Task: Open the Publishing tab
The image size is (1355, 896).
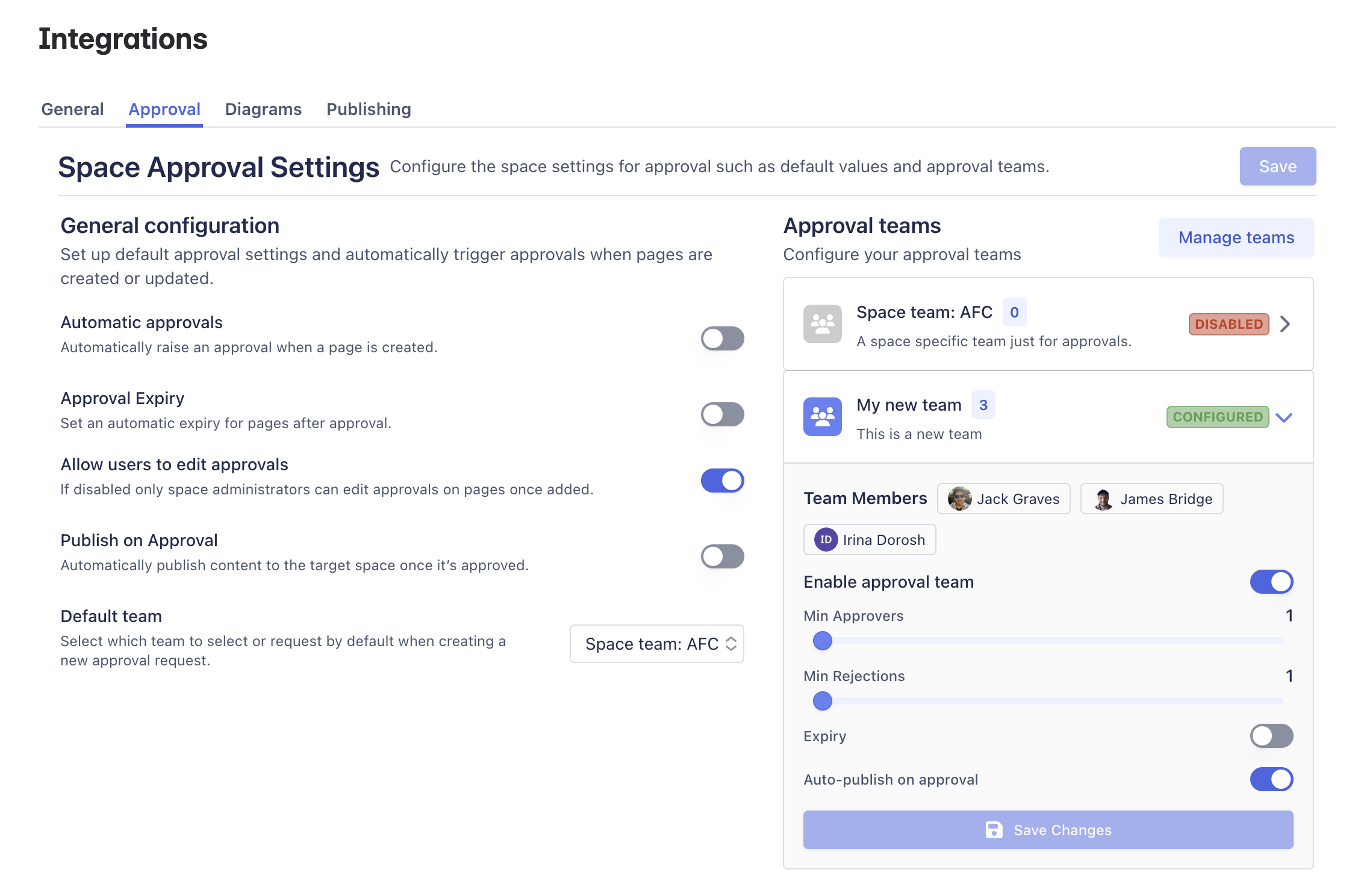Action: point(369,109)
